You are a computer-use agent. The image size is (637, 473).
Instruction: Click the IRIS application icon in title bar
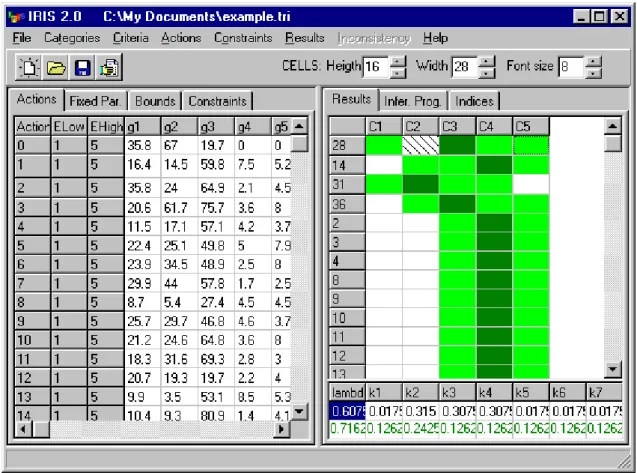16,17
